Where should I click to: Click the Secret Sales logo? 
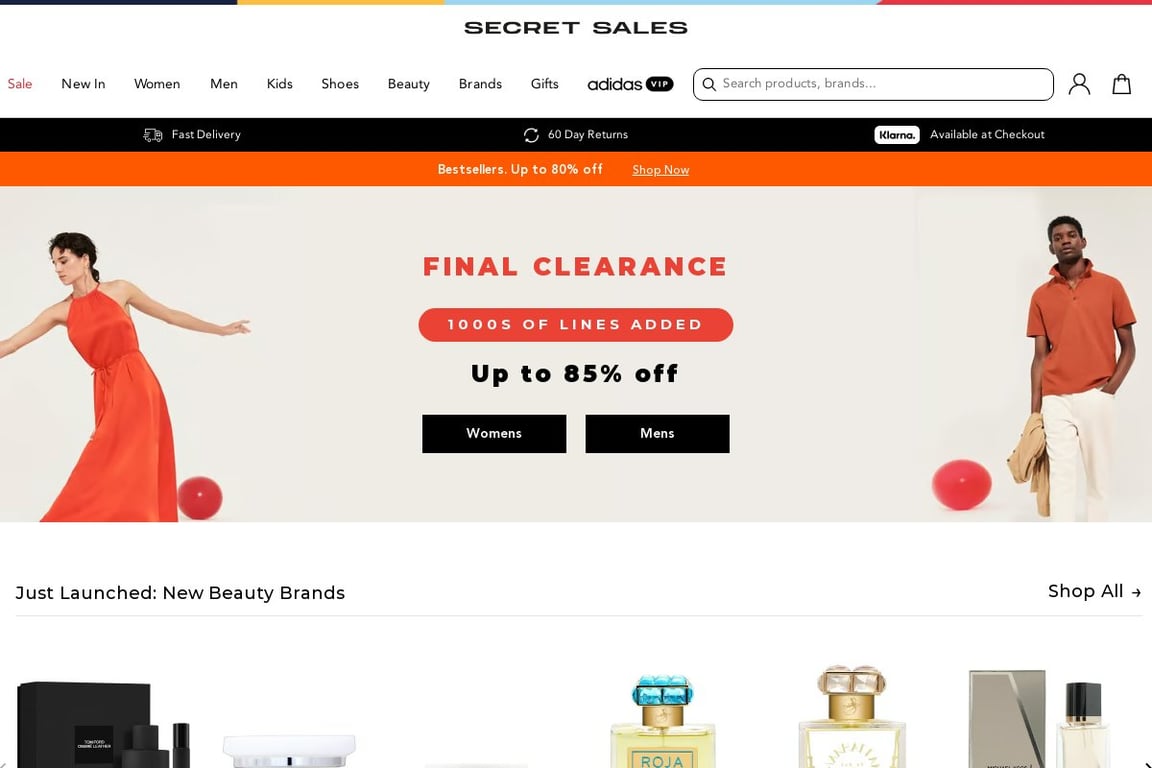(x=576, y=28)
